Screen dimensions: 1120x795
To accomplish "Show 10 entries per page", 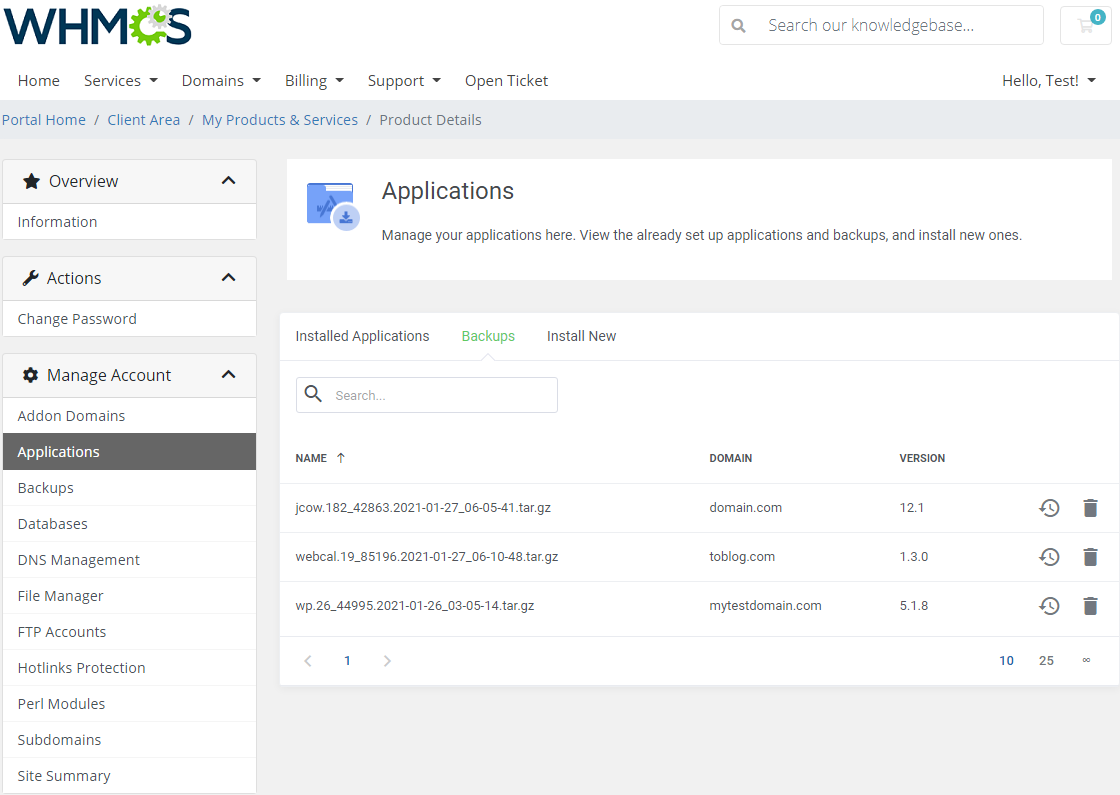I will click(x=1006, y=661).
